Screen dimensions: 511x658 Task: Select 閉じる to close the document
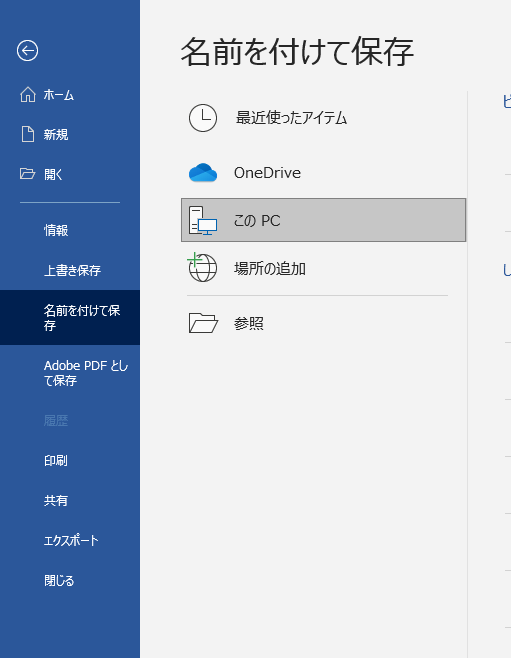(59, 581)
